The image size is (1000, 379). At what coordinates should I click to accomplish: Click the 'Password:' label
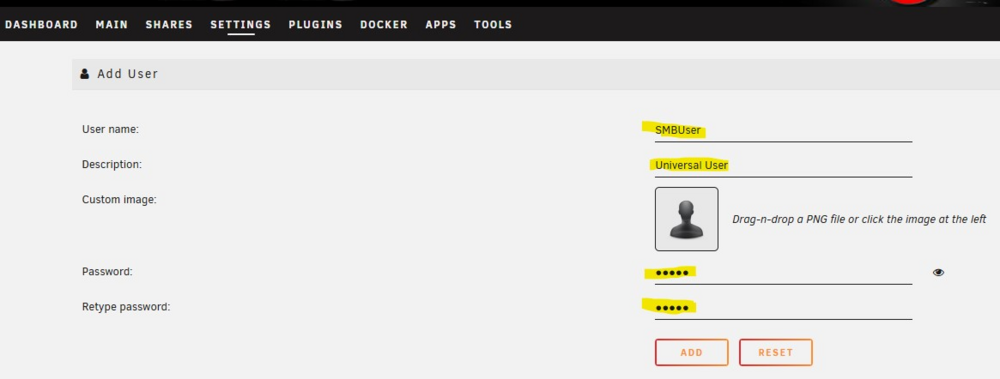coord(107,272)
